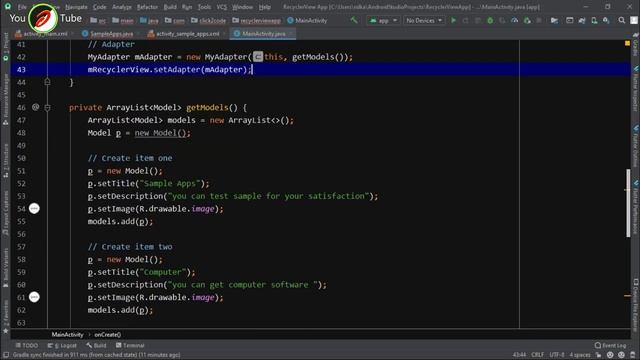This screenshot has width=640, height=360.
Task: Open the Event Log panel
Action: tap(610, 345)
